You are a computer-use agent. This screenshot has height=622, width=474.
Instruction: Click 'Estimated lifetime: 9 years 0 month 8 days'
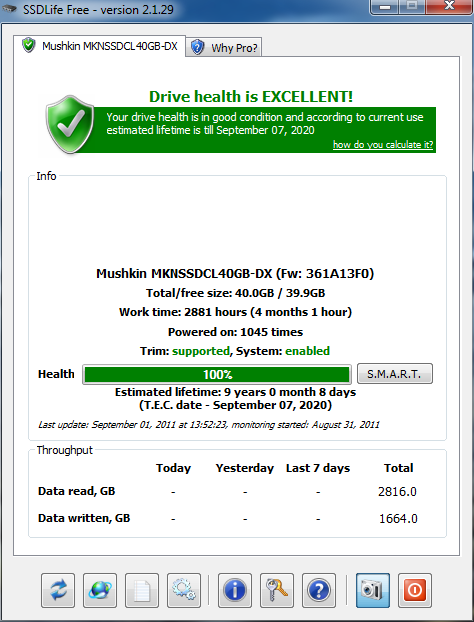click(x=235, y=392)
